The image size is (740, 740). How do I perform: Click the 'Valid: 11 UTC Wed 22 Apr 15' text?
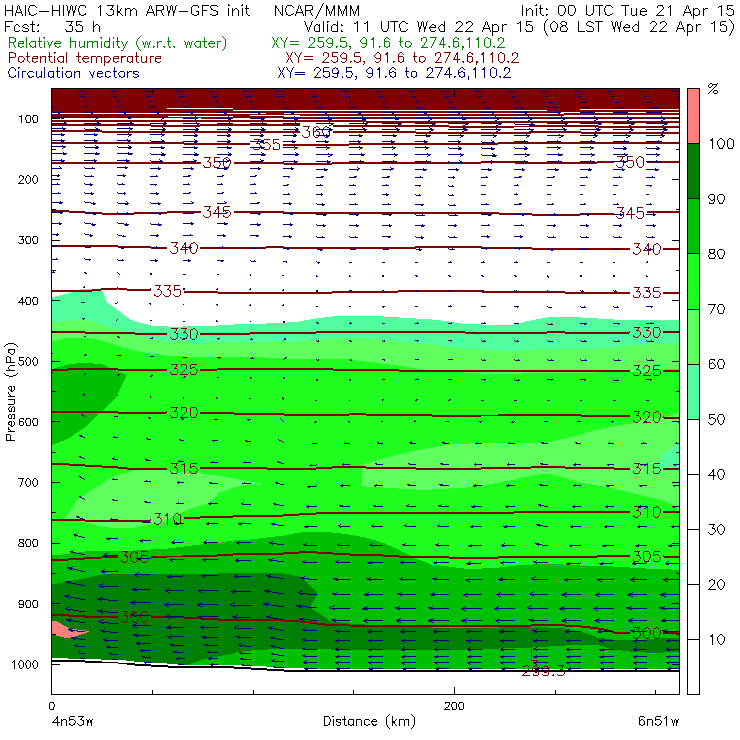pyautogui.click(x=420, y=26)
